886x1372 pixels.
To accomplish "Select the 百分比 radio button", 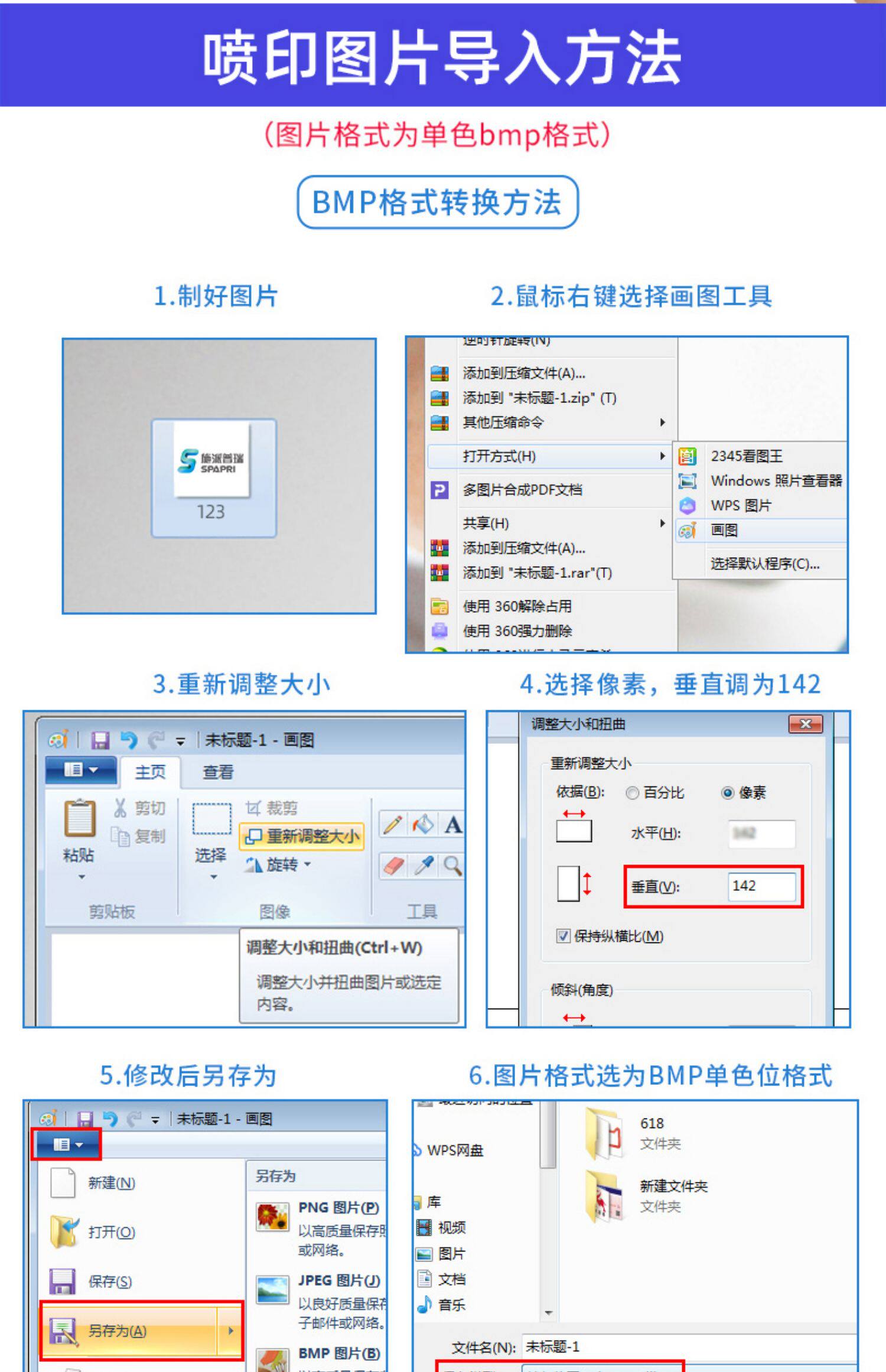I will [632, 793].
